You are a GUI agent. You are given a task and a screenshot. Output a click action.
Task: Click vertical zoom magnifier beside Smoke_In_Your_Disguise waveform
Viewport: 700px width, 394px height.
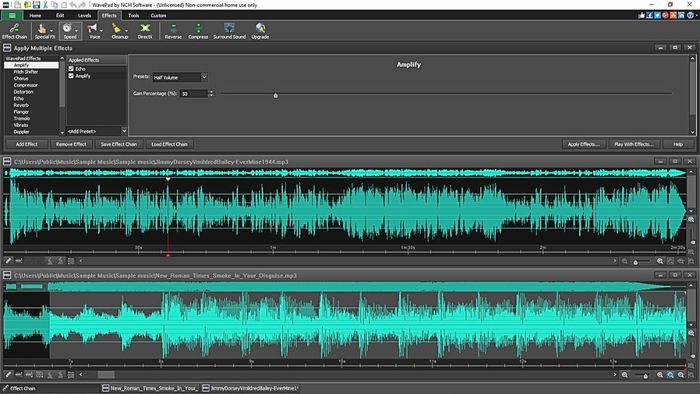[x=692, y=333]
